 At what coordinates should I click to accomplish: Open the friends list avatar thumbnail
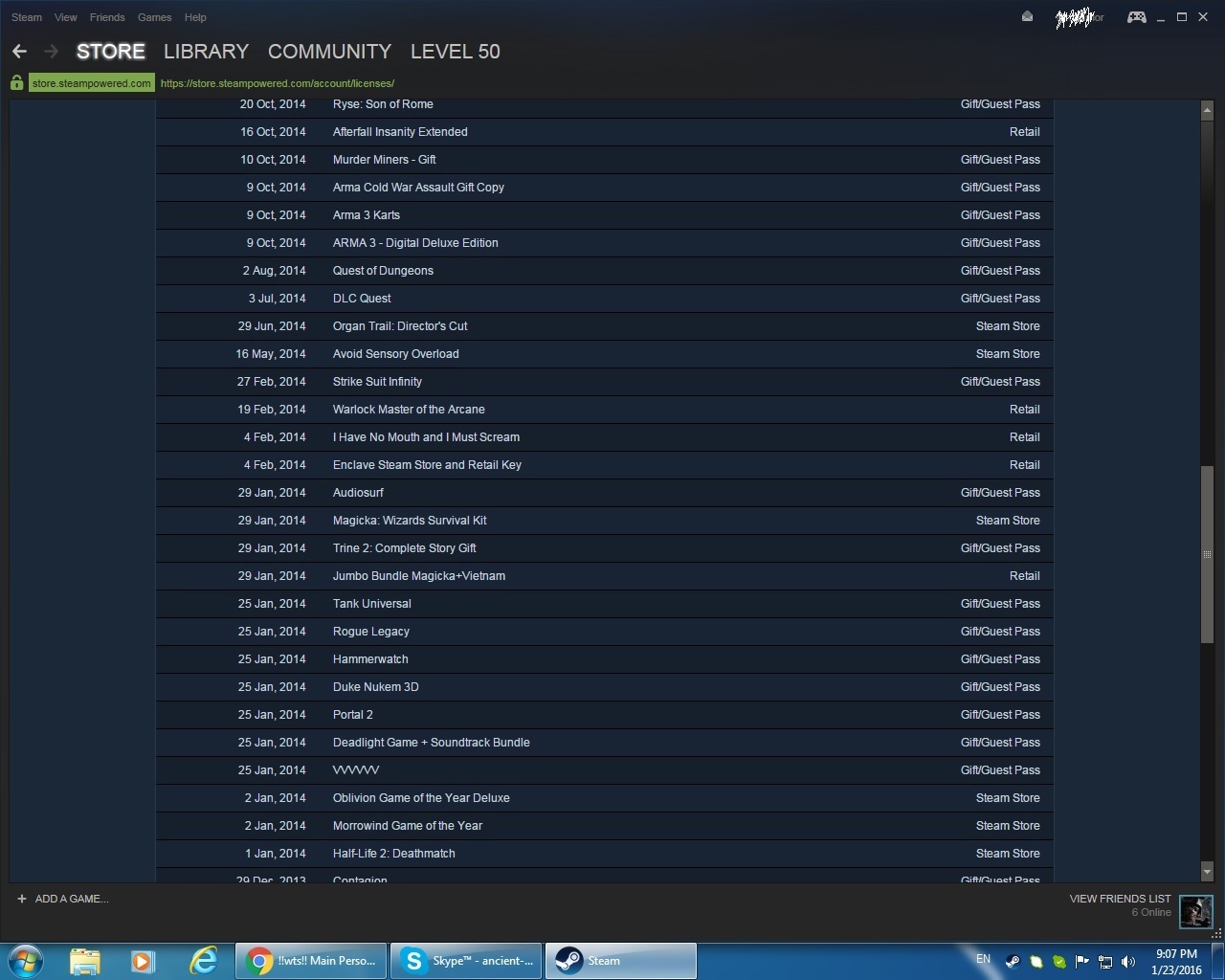click(x=1196, y=912)
